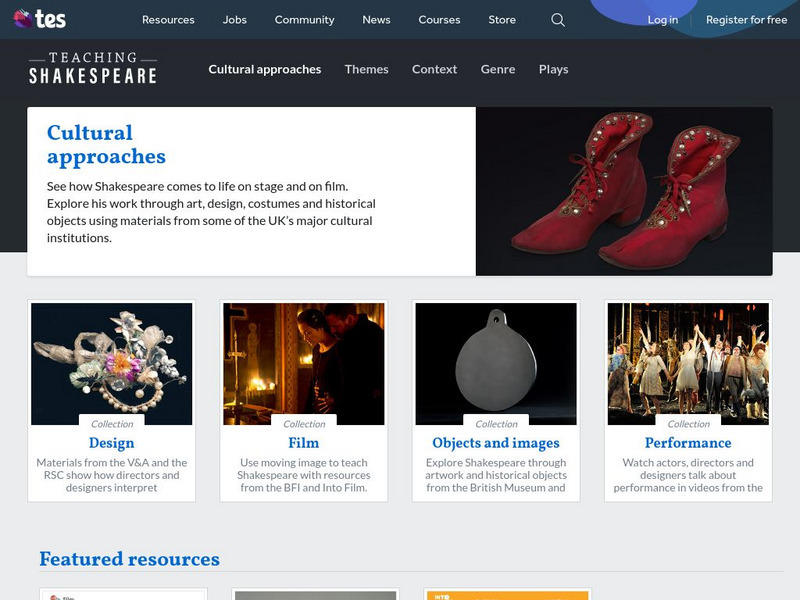800x600 pixels.
Task: Open the search magnifier icon
Action: pos(558,20)
